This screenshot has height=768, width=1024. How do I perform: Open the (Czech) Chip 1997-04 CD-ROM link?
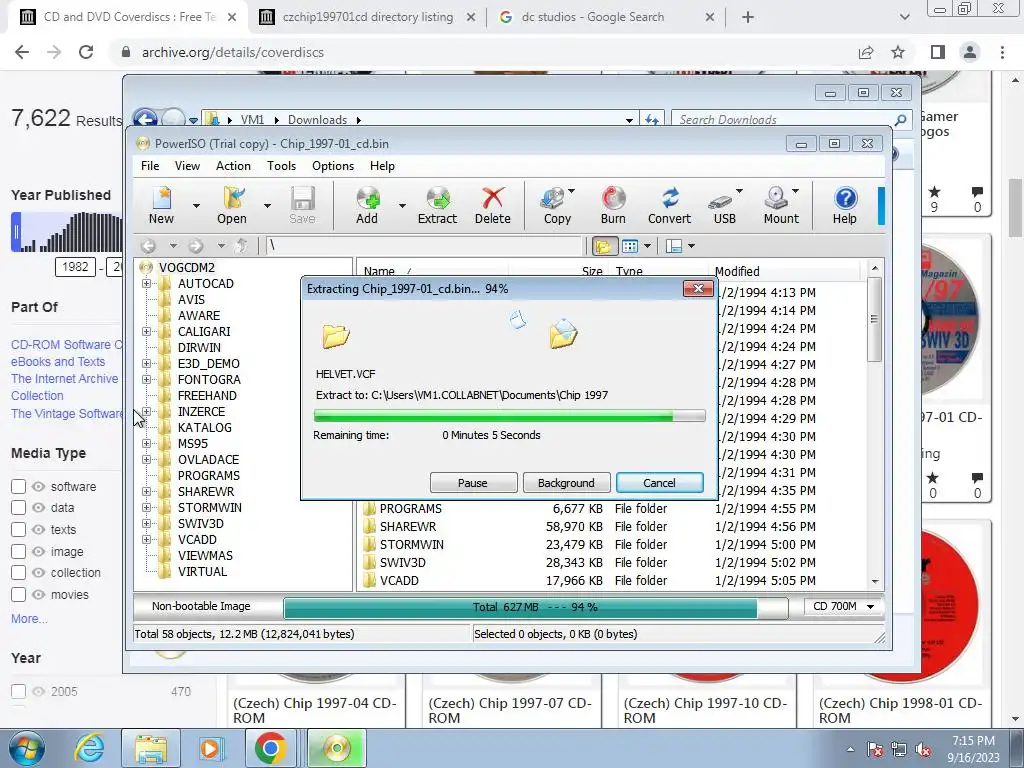(315, 711)
